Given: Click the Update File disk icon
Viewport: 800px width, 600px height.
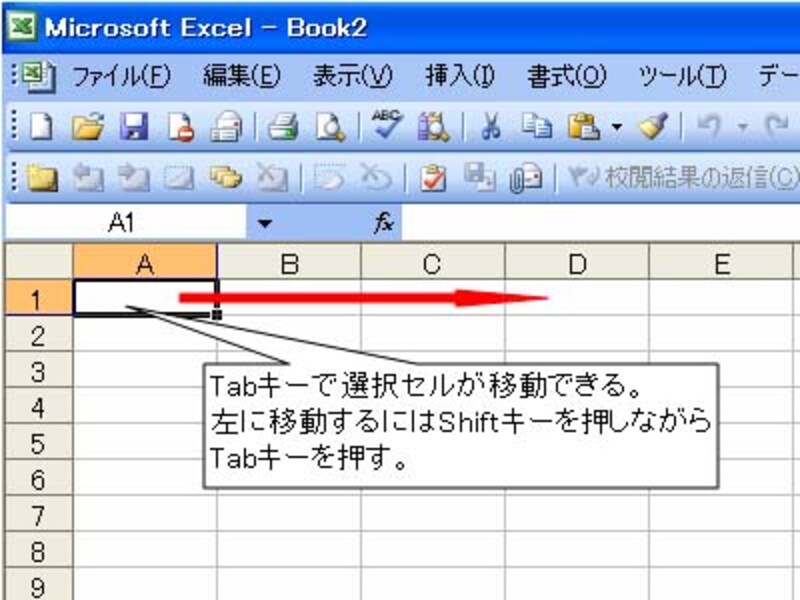Looking at the screenshot, I should (x=479, y=178).
